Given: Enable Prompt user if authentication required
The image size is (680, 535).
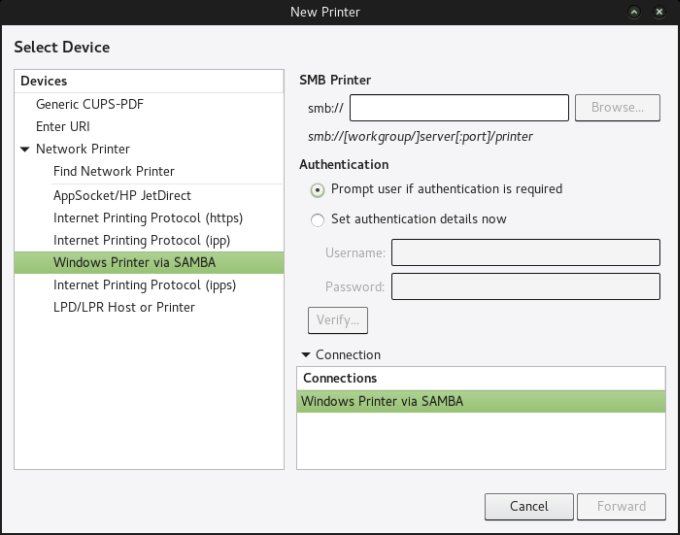Looking at the screenshot, I should point(318,189).
